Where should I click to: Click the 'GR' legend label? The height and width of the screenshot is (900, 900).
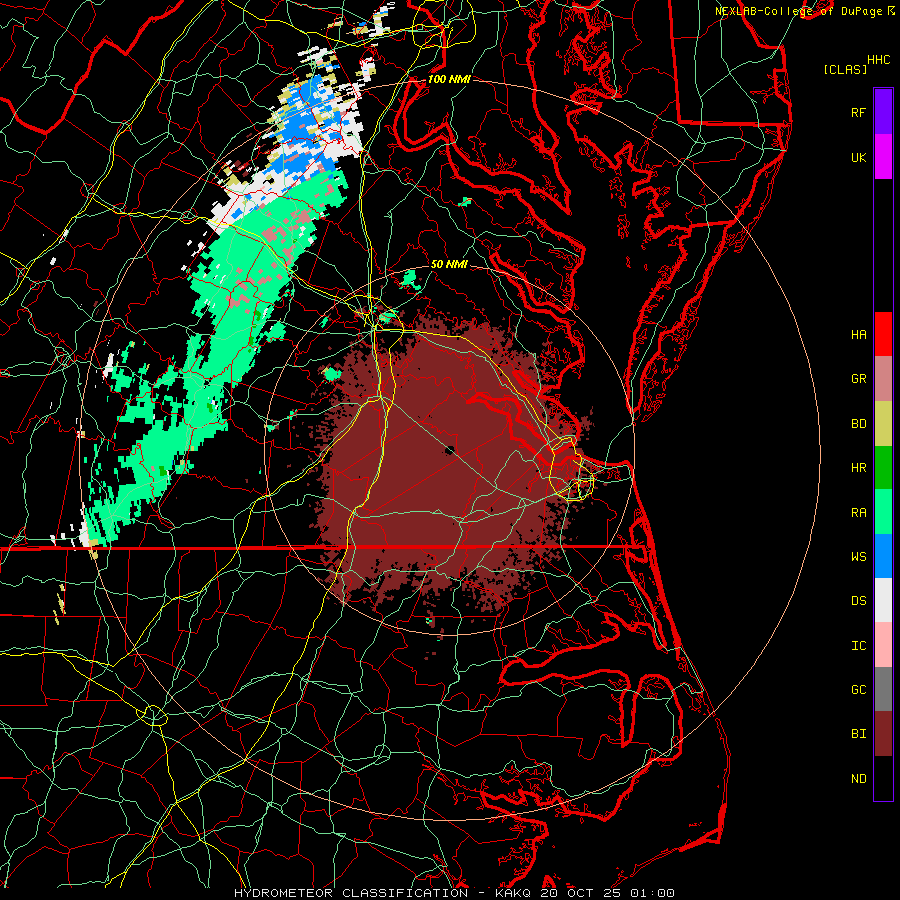859,379
